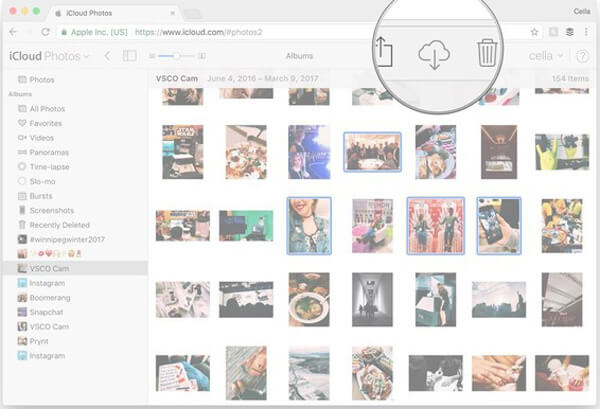
Task: Toggle the sidebar panel visibility
Action: click(x=129, y=56)
